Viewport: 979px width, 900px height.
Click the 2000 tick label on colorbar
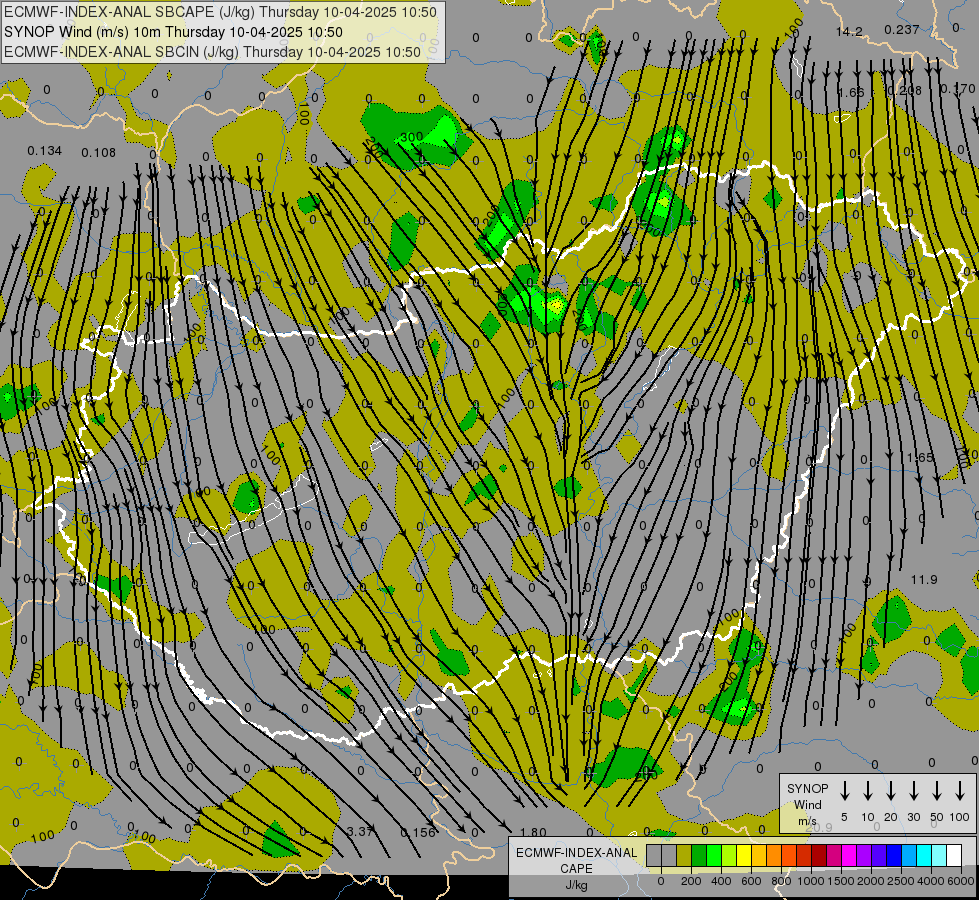pos(871,881)
